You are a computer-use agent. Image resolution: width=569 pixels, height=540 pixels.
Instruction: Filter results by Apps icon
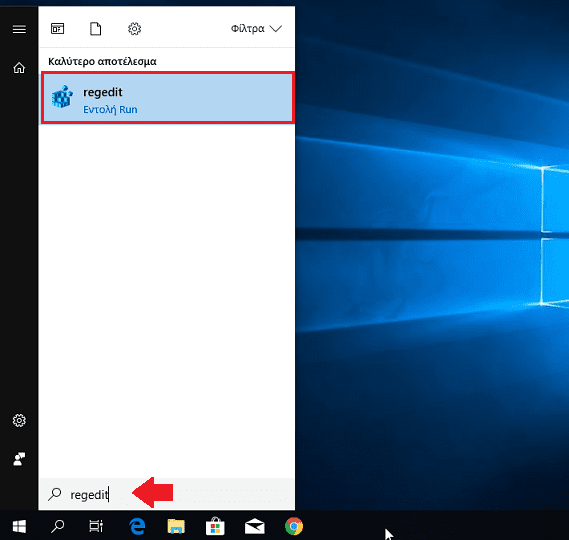pos(57,29)
